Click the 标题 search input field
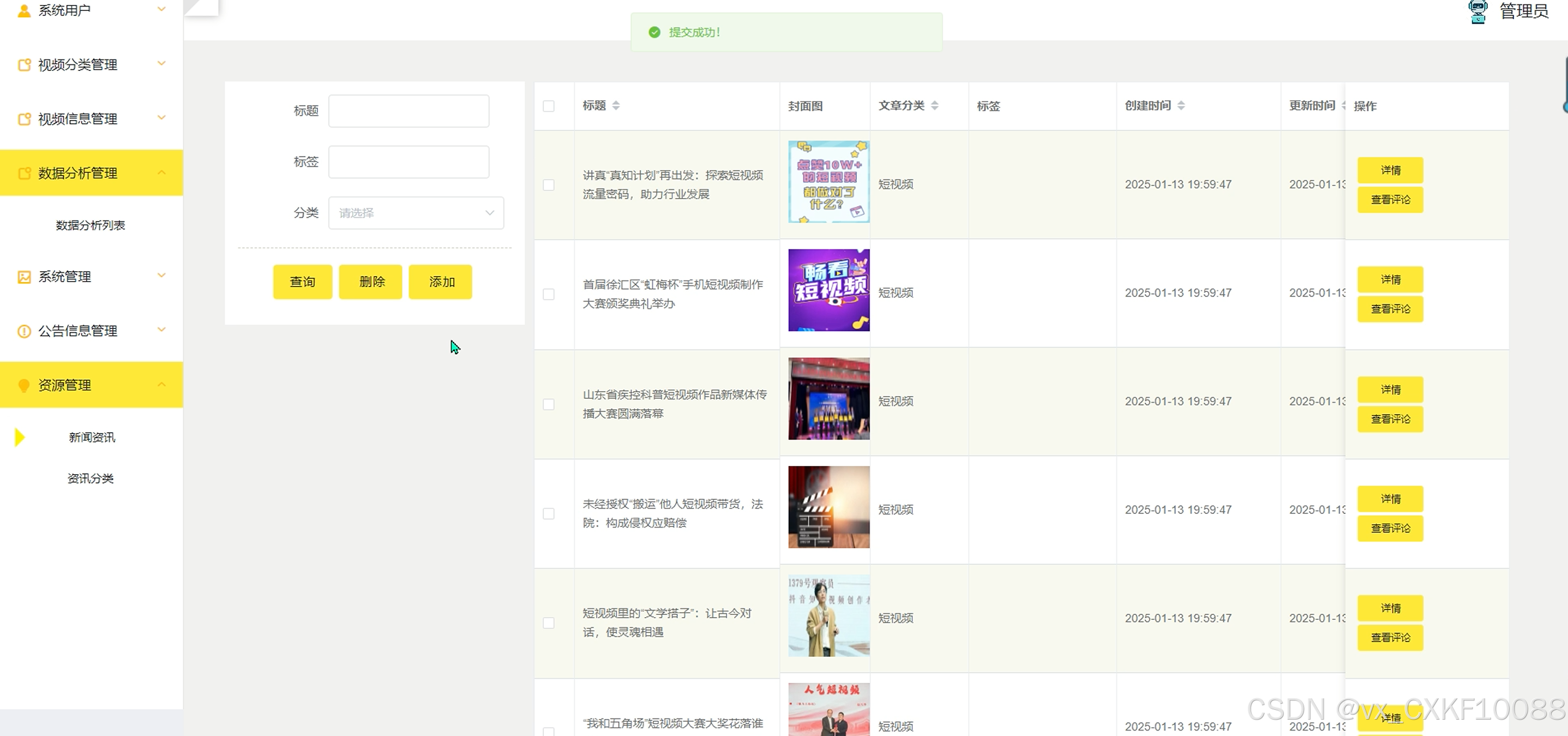Image resolution: width=1568 pixels, height=736 pixels. tap(408, 111)
